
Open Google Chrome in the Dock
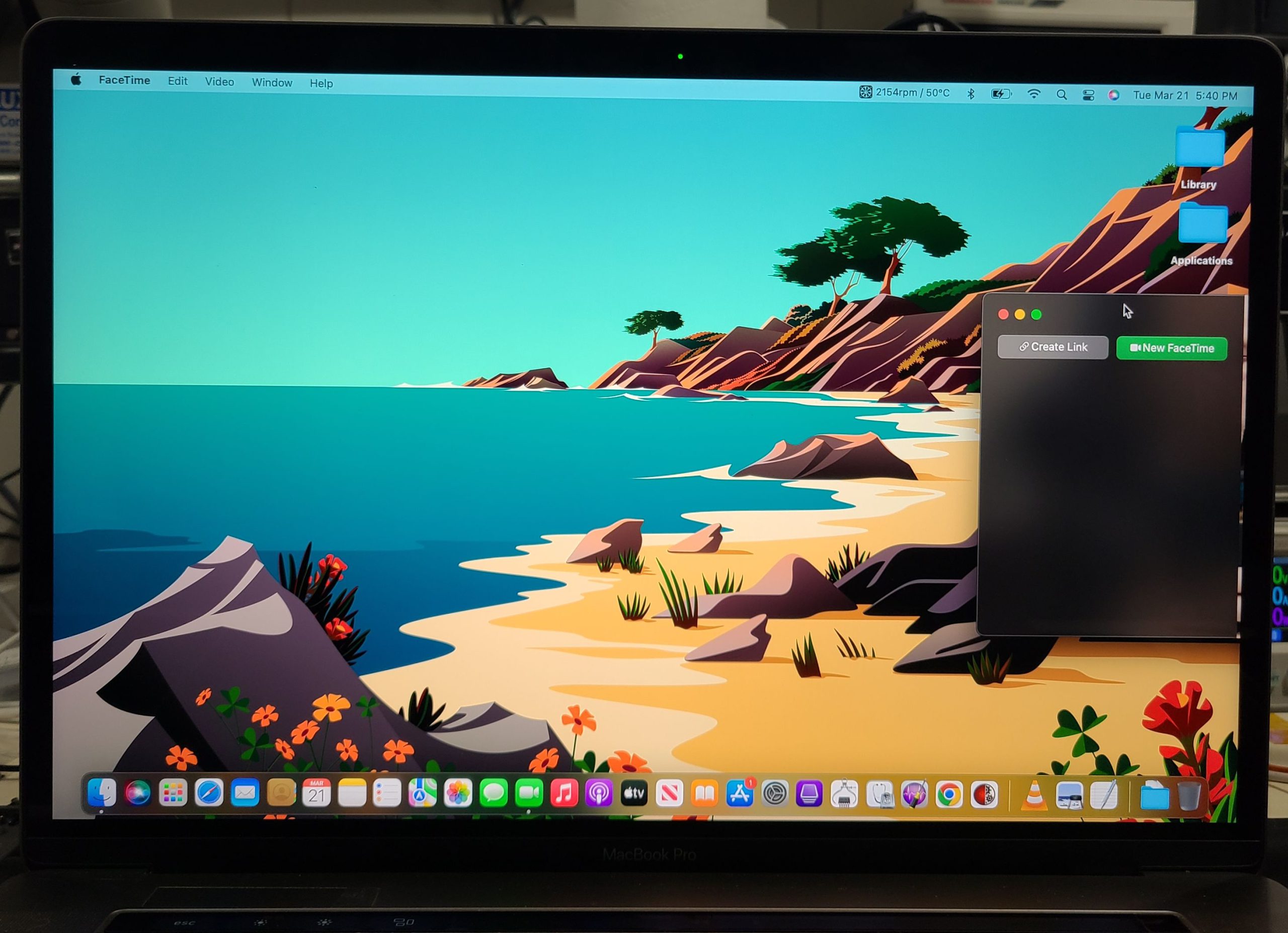coord(948,795)
